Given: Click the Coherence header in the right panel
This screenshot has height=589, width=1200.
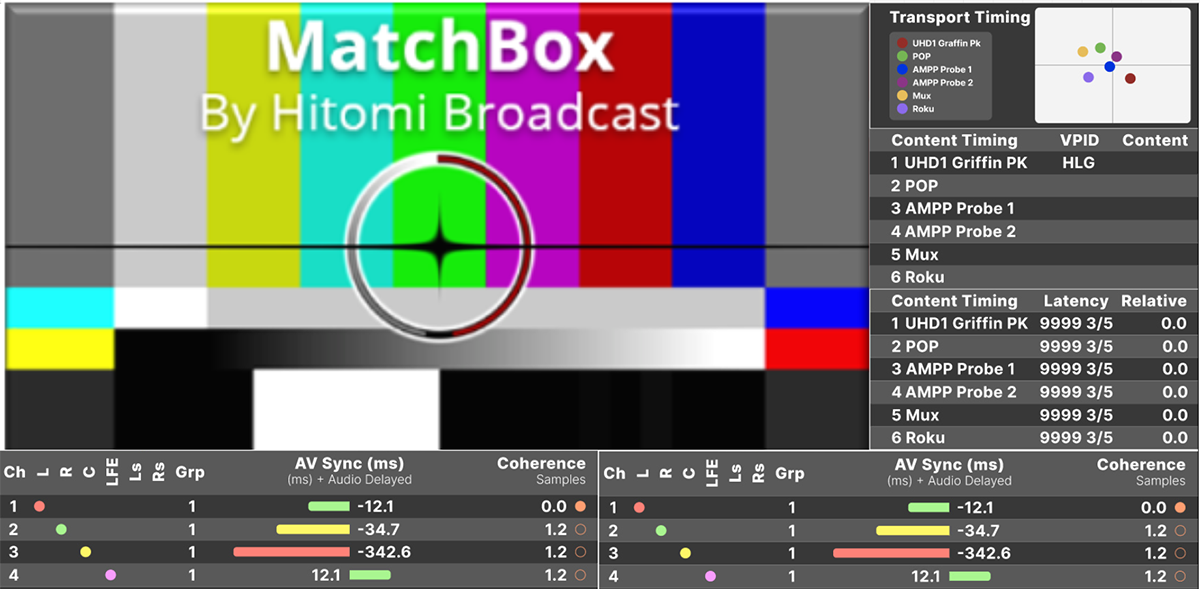Looking at the screenshot, I should (1141, 465).
